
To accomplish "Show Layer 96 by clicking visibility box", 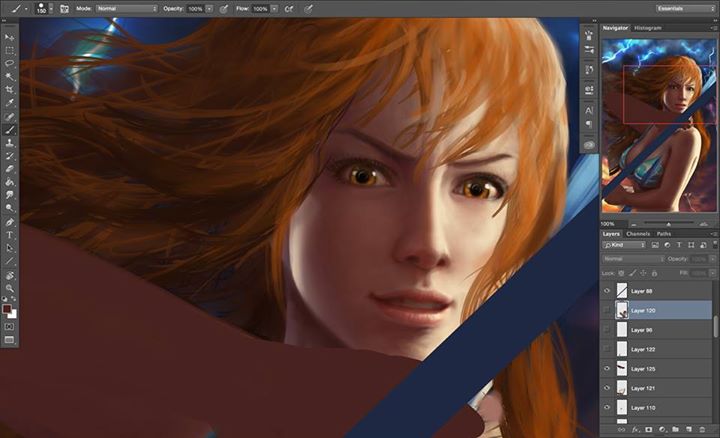I will [x=608, y=330].
